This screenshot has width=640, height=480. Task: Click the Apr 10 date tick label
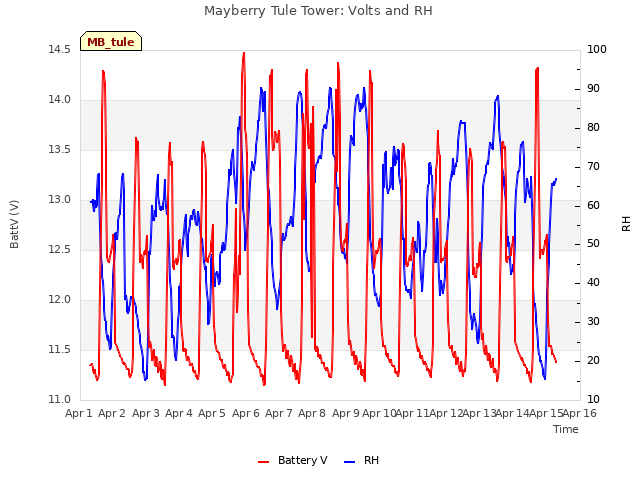point(380,413)
